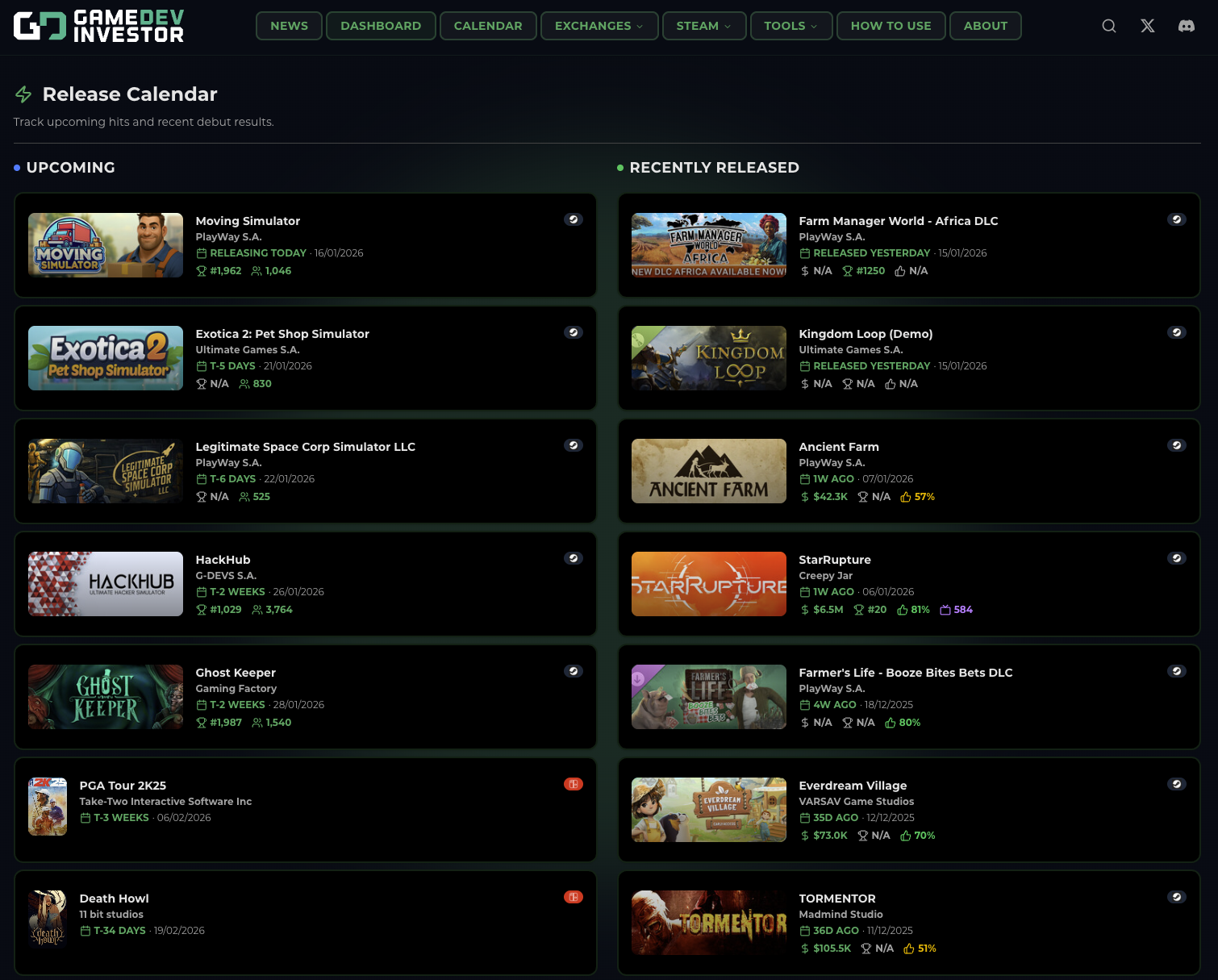
Task: Click Nintendo Switch icon on Death Howl card
Action: tap(574, 897)
